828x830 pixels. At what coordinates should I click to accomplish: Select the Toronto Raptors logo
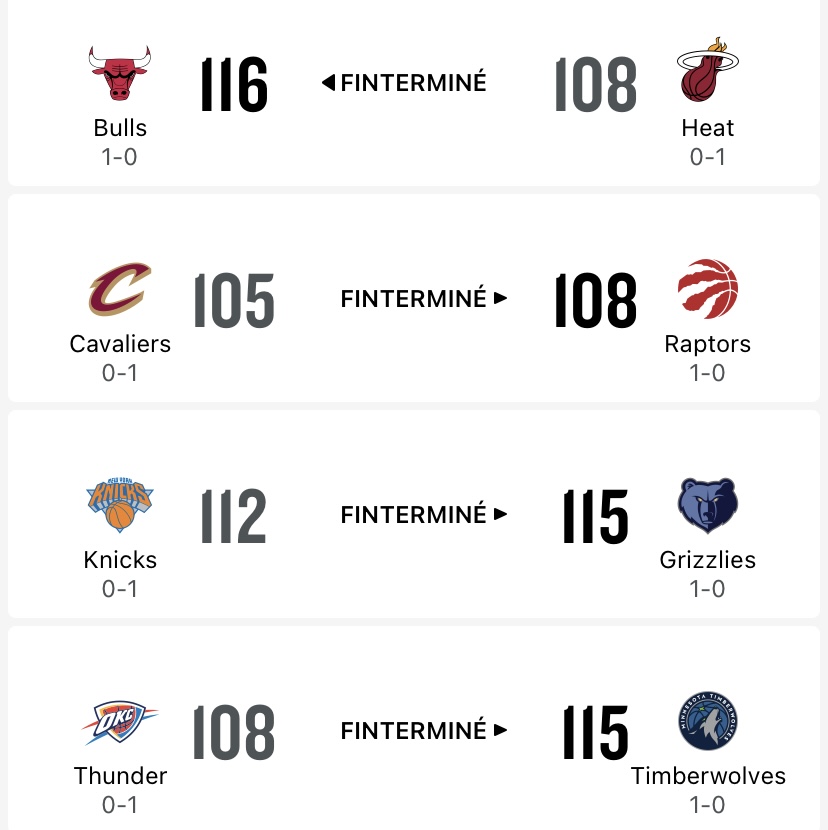tap(708, 288)
